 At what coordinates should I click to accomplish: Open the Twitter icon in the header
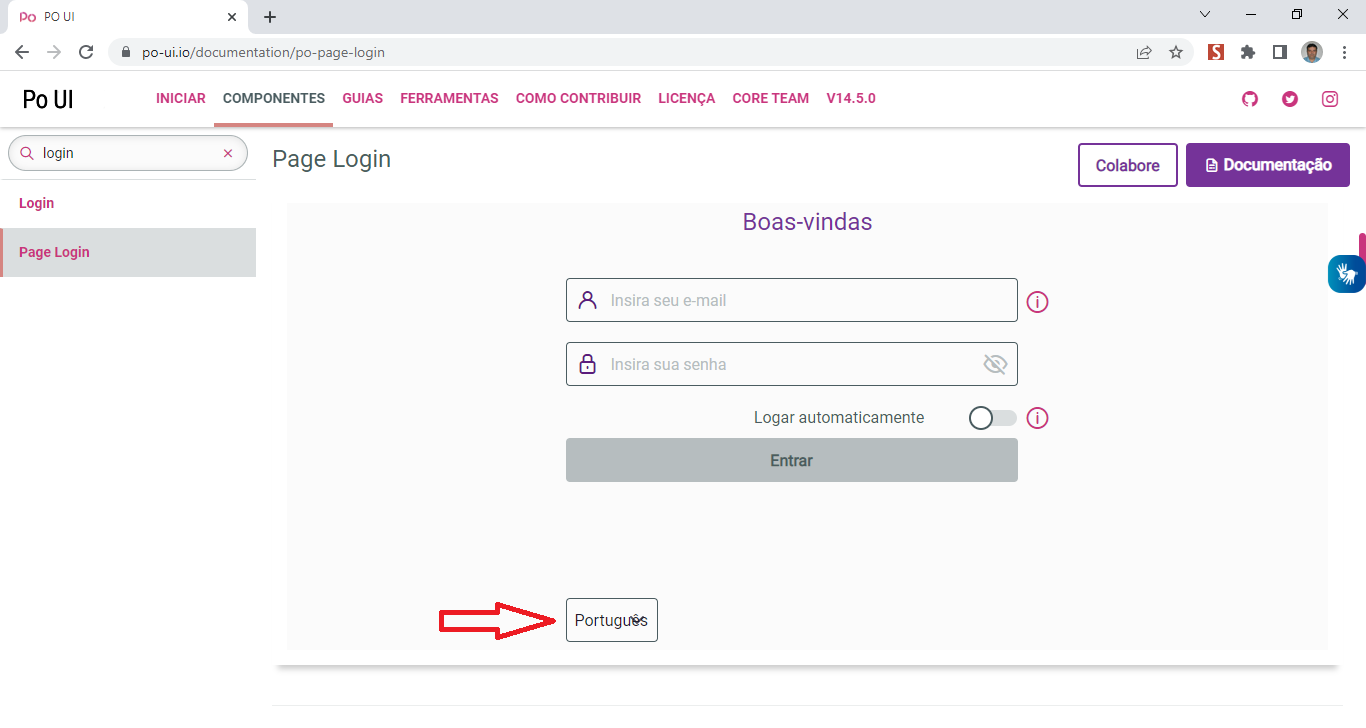pyautogui.click(x=1289, y=98)
